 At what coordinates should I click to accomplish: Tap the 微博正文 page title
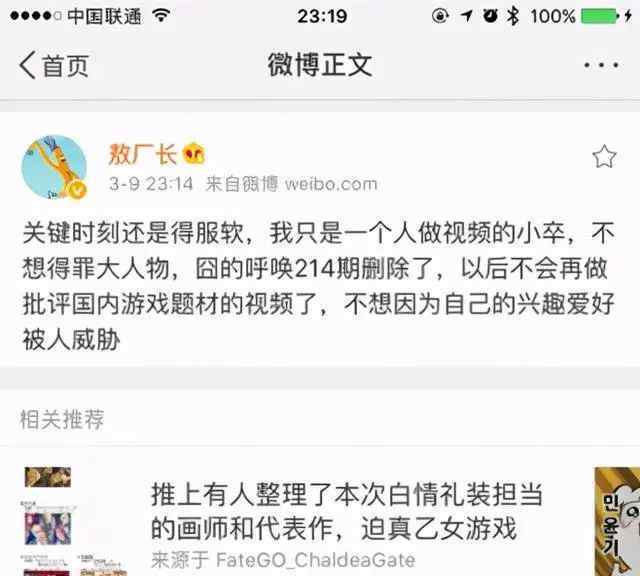[x=320, y=65]
